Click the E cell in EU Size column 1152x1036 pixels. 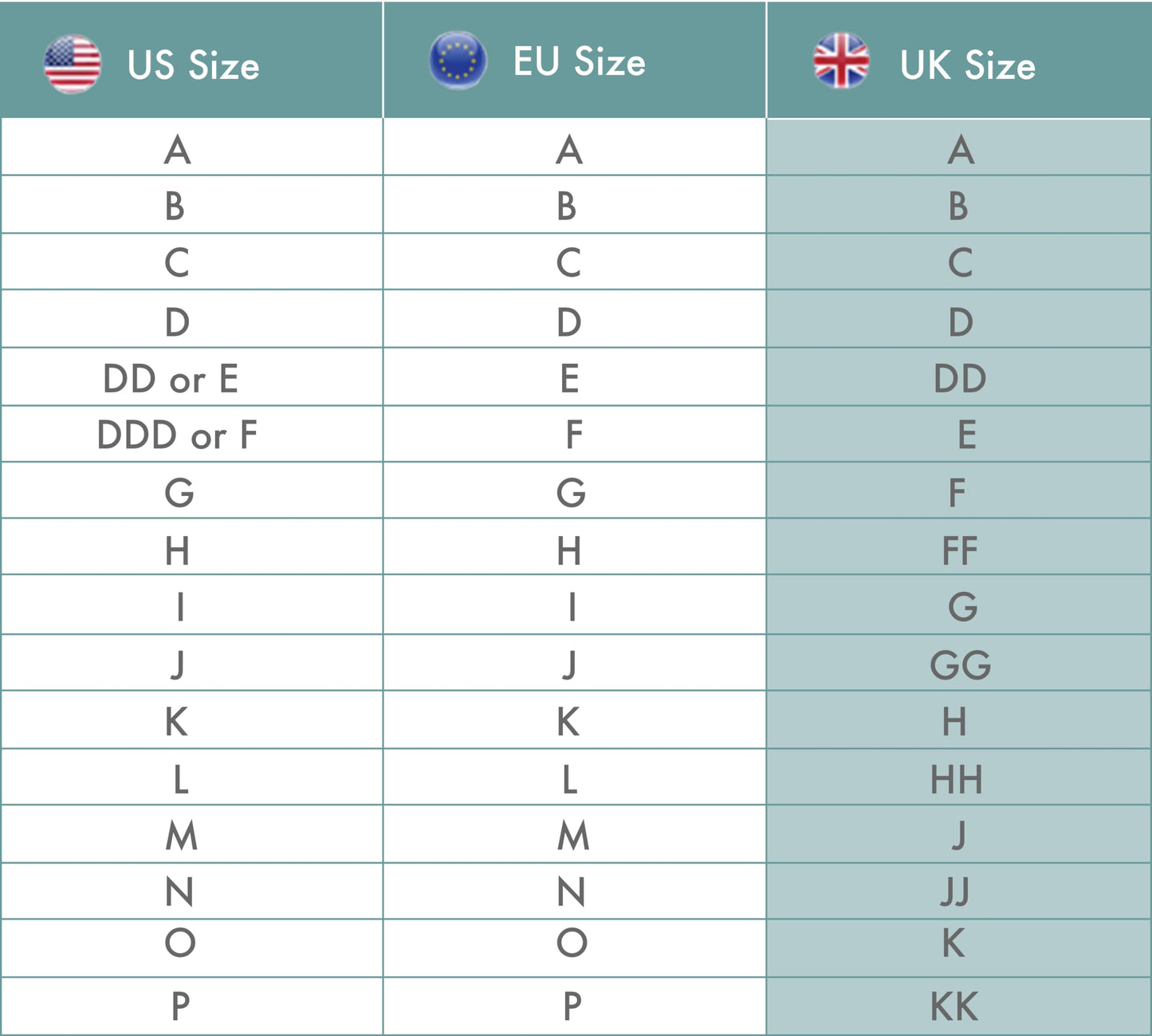pos(569,379)
